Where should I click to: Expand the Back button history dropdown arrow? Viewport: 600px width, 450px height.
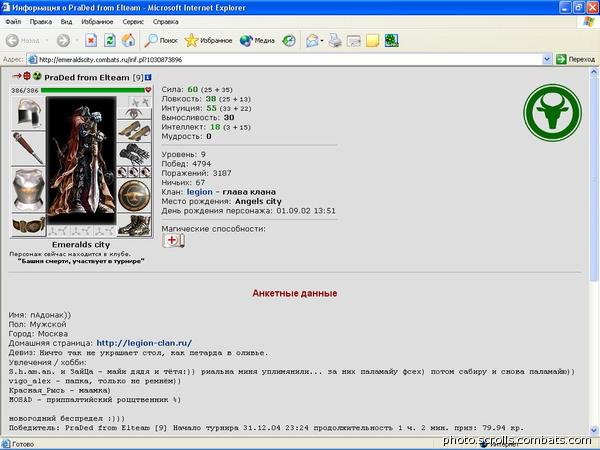point(47,40)
